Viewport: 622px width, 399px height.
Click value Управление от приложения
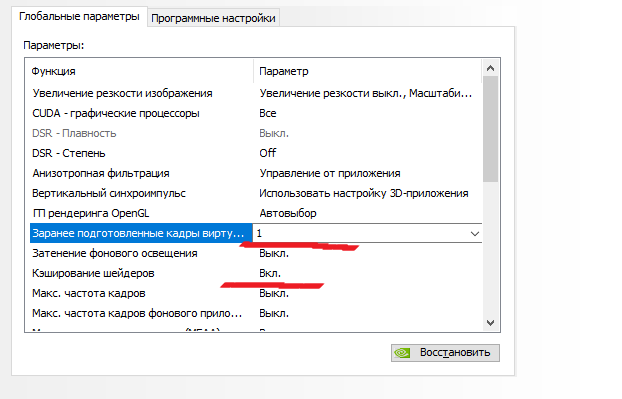coord(330,173)
